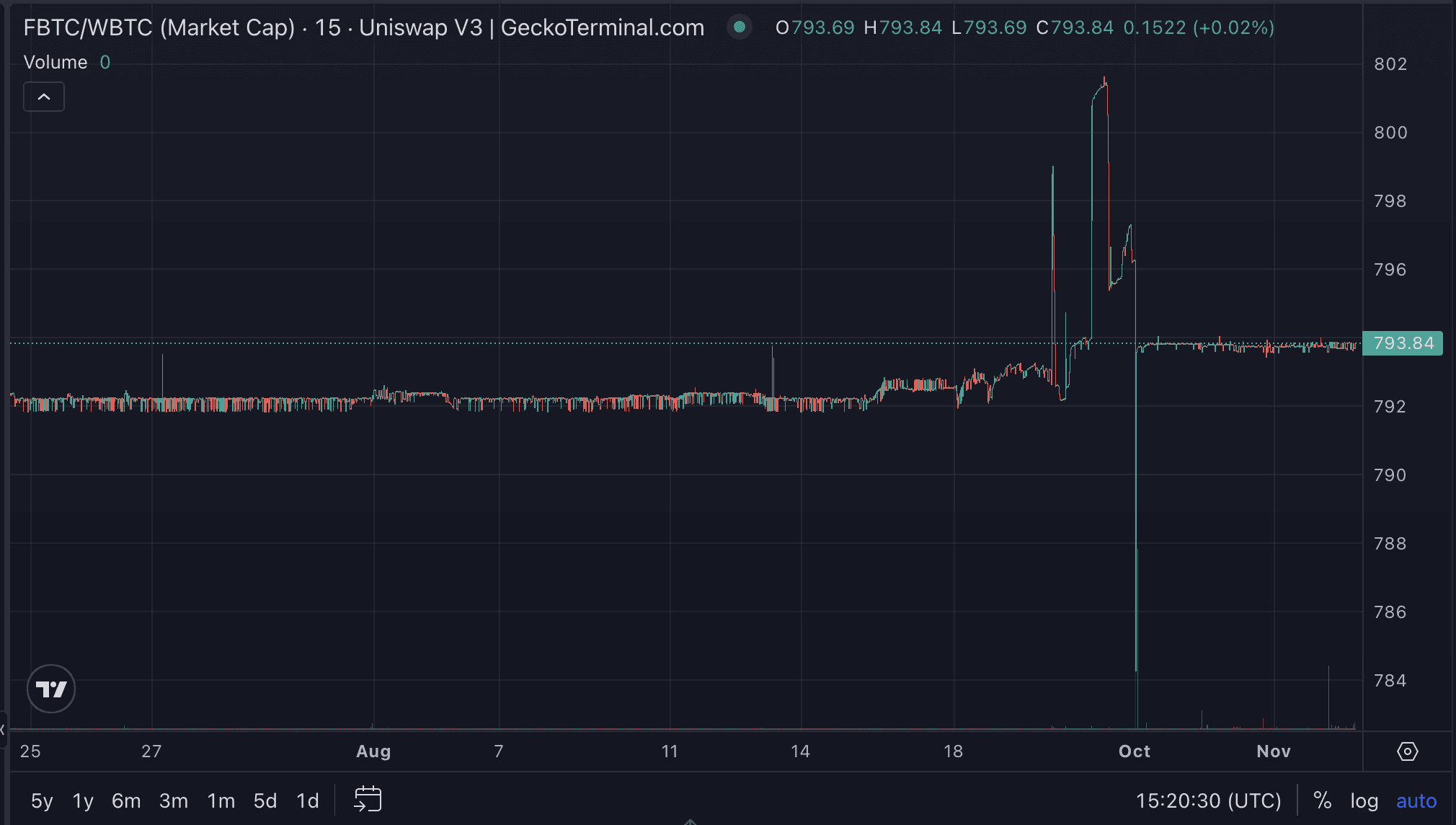Toggle percent scale mode
1456x825 pixels.
[1322, 800]
